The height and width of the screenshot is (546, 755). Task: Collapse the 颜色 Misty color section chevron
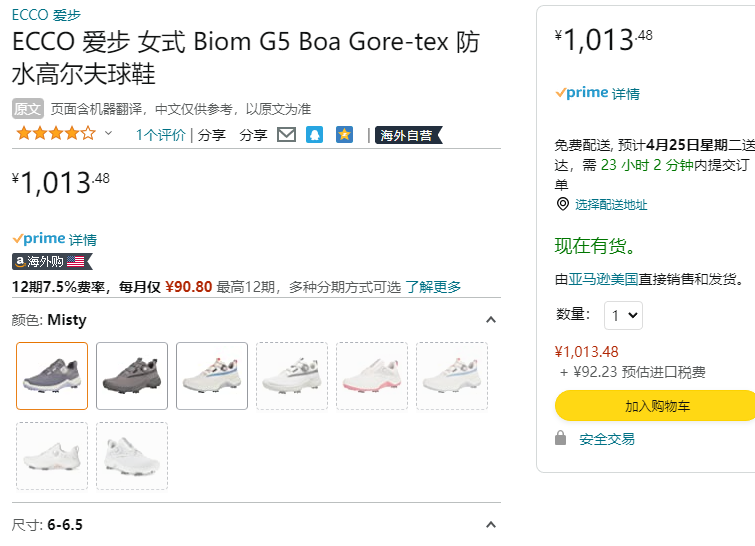click(x=491, y=320)
